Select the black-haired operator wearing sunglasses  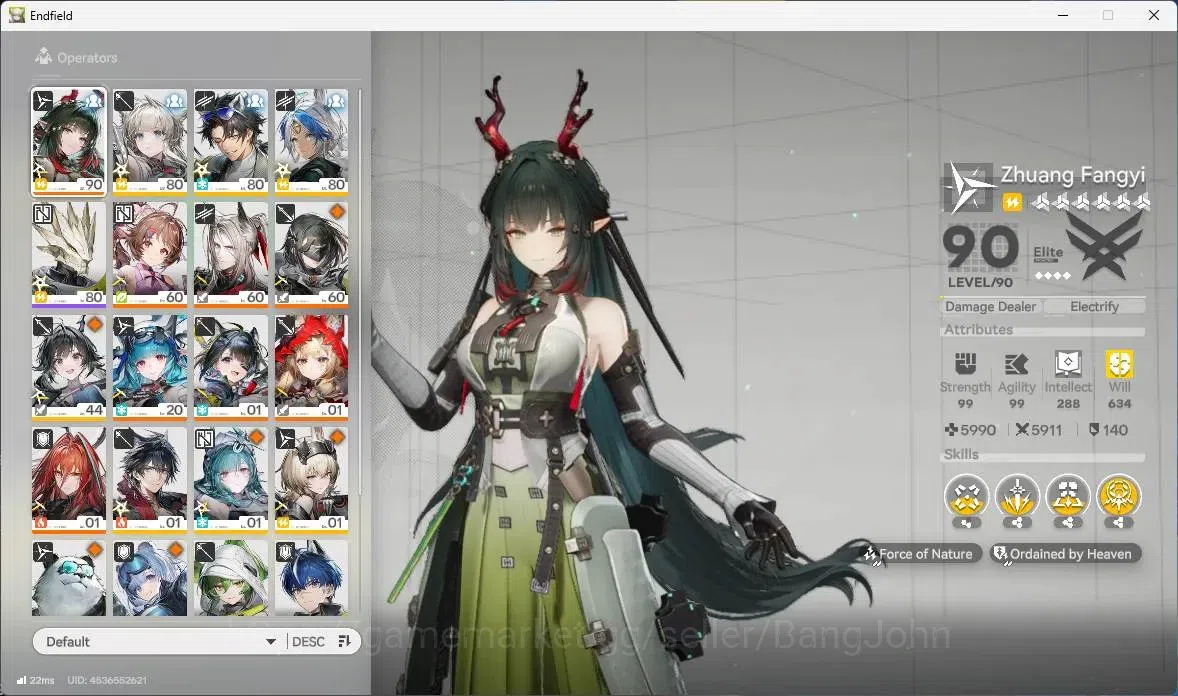point(231,142)
